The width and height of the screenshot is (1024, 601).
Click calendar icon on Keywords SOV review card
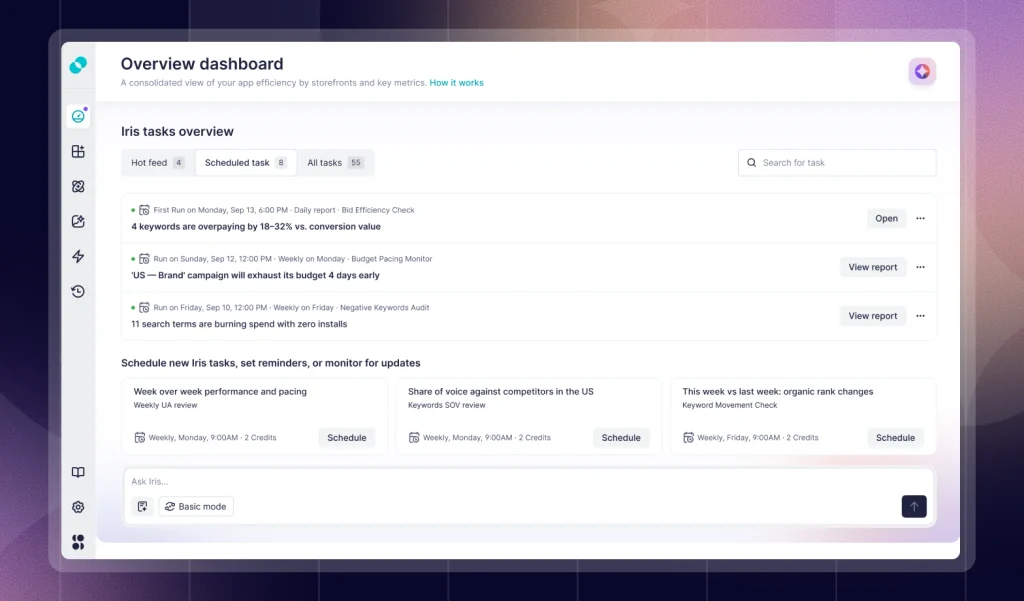pos(414,438)
